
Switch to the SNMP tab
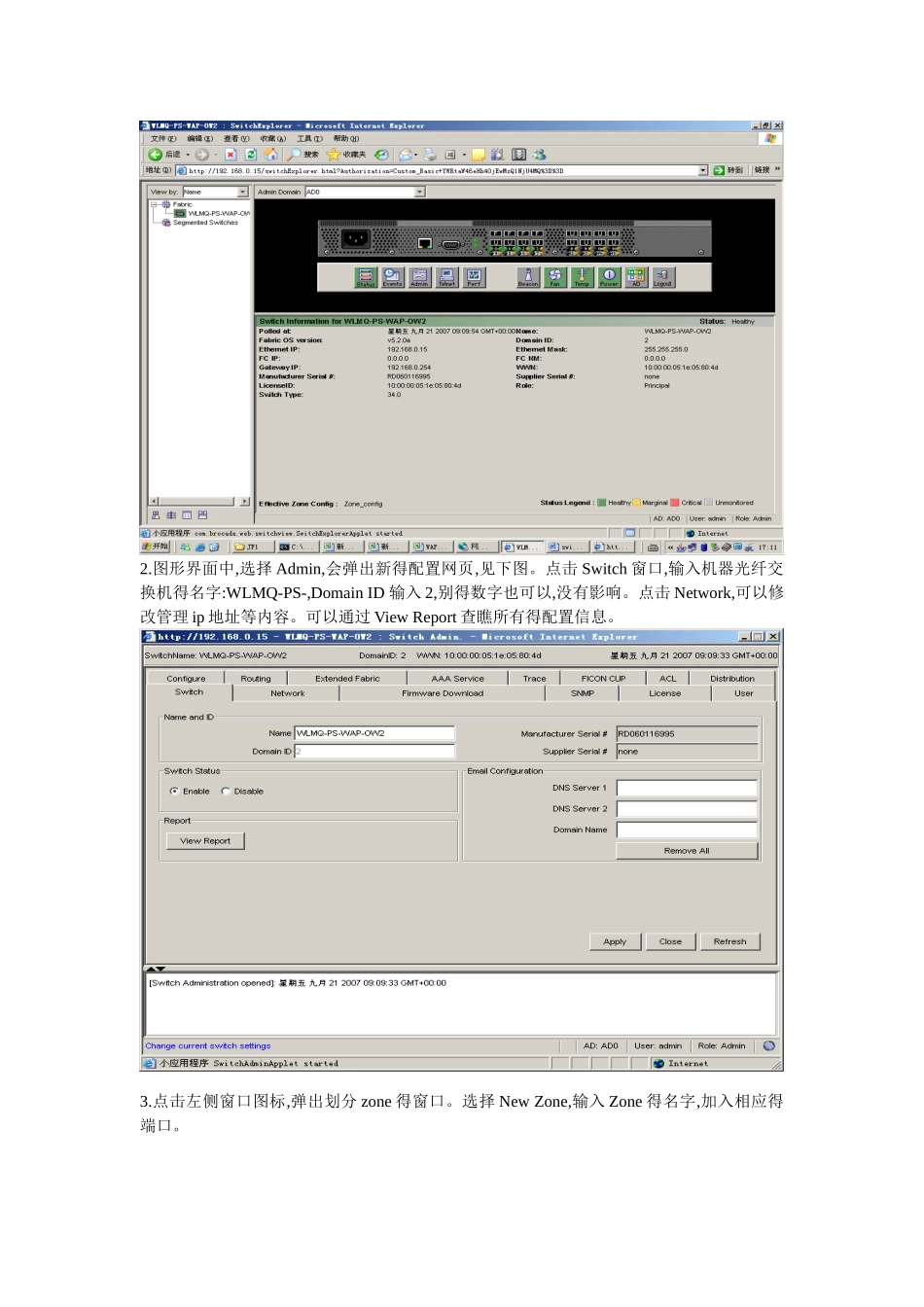pyautogui.click(x=582, y=693)
